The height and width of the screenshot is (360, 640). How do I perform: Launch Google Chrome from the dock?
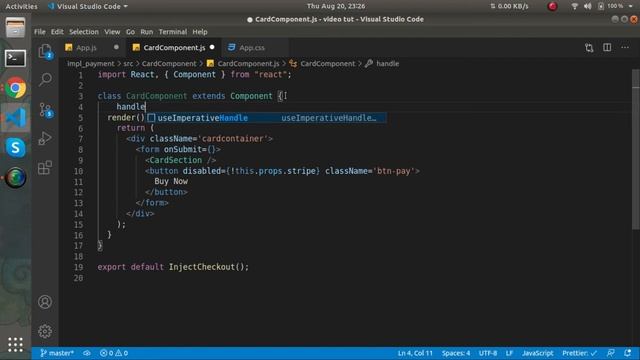click(16, 88)
